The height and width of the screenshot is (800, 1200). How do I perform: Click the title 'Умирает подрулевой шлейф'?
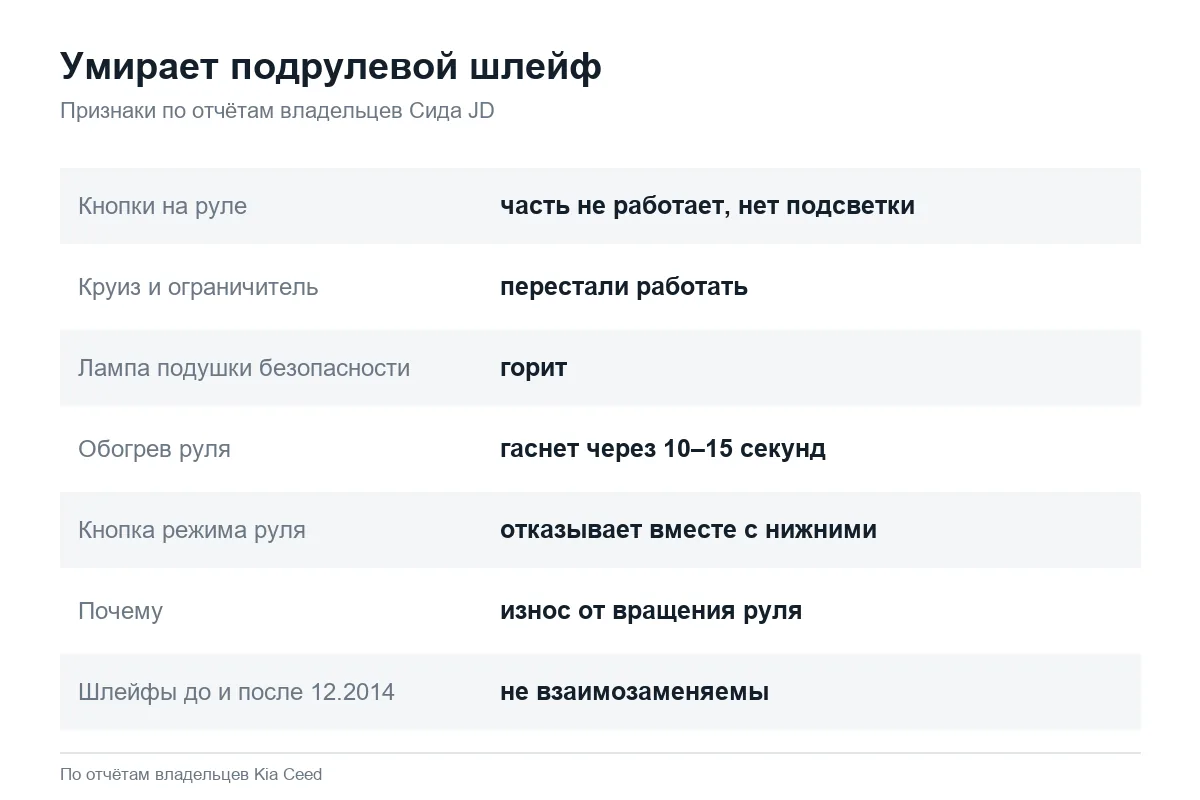[x=331, y=67]
